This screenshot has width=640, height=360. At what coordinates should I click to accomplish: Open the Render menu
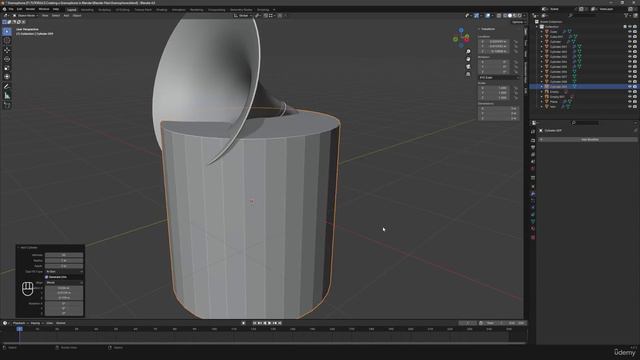(30, 9)
